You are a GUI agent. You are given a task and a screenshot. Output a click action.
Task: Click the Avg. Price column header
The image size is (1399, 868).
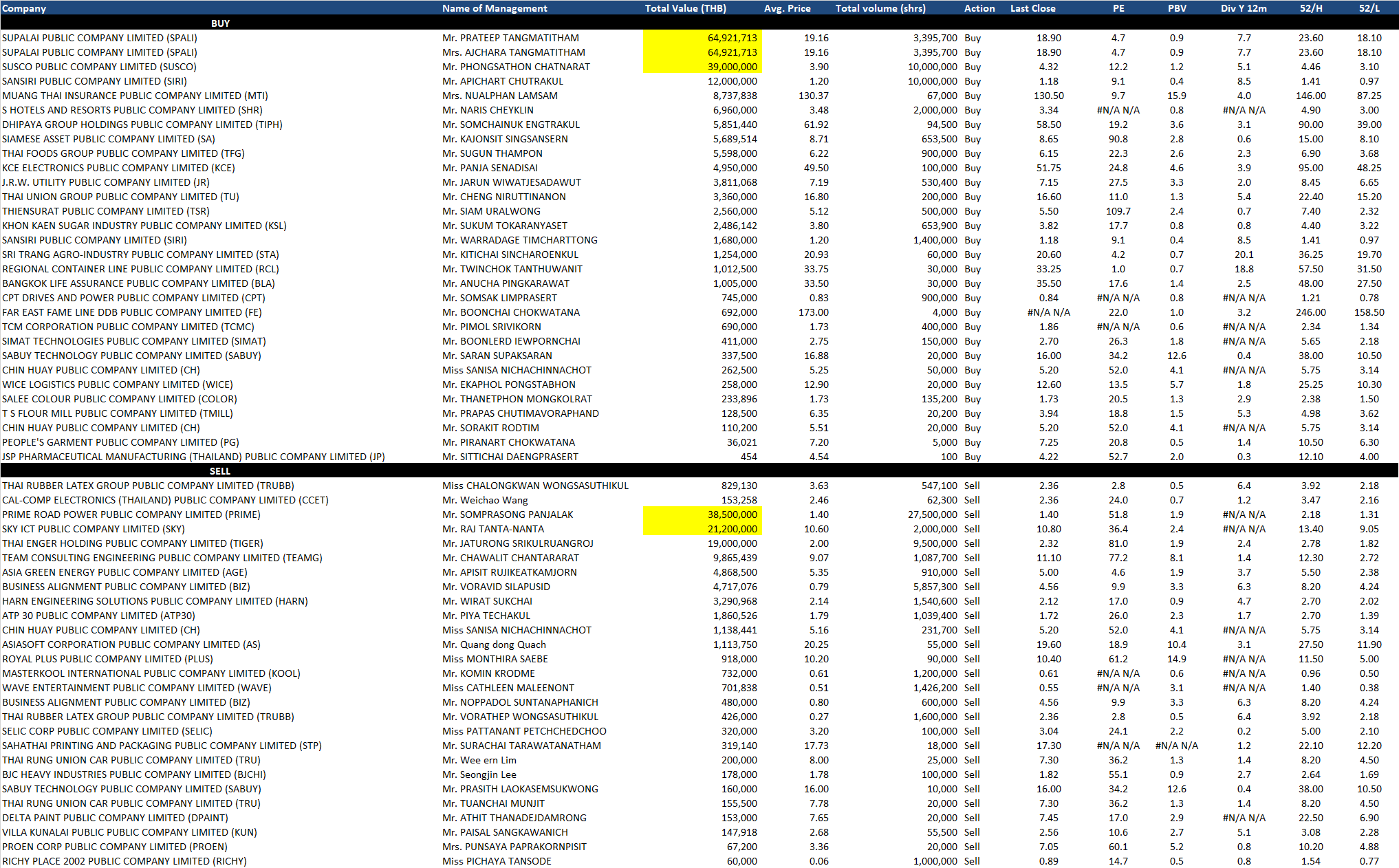tap(787, 8)
